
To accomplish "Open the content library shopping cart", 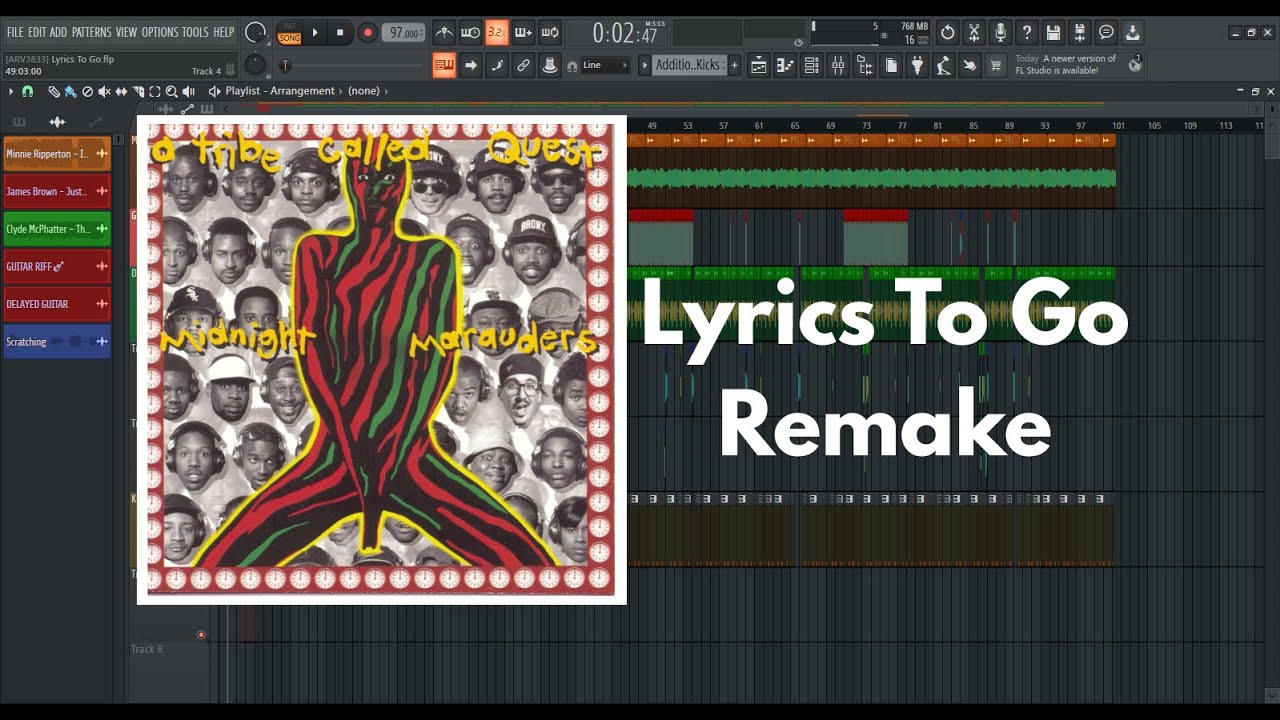I will pyautogui.click(x=996, y=66).
